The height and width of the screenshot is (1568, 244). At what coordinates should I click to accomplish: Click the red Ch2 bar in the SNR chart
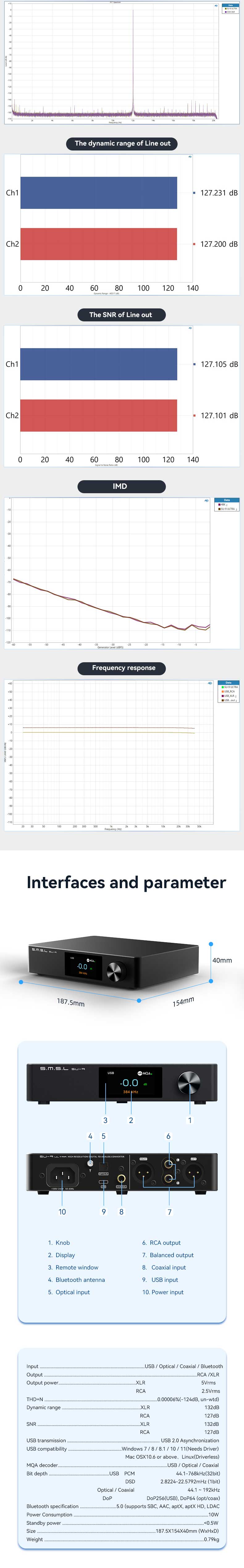[99, 416]
